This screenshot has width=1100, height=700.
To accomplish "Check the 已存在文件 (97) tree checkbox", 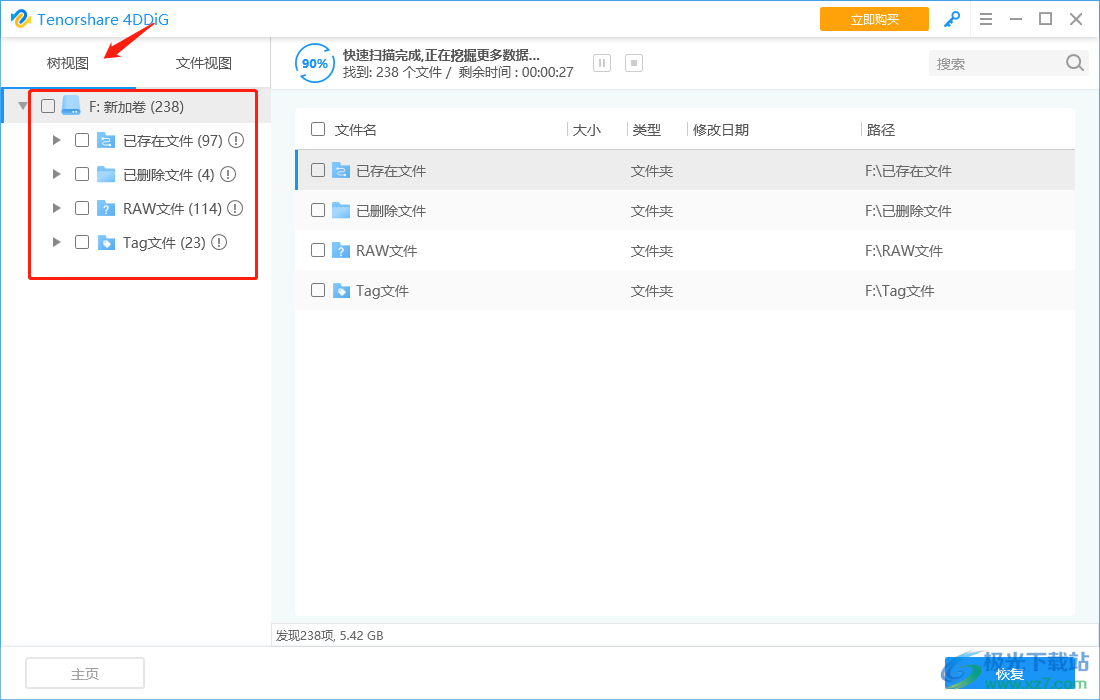I will coord(82,140).
